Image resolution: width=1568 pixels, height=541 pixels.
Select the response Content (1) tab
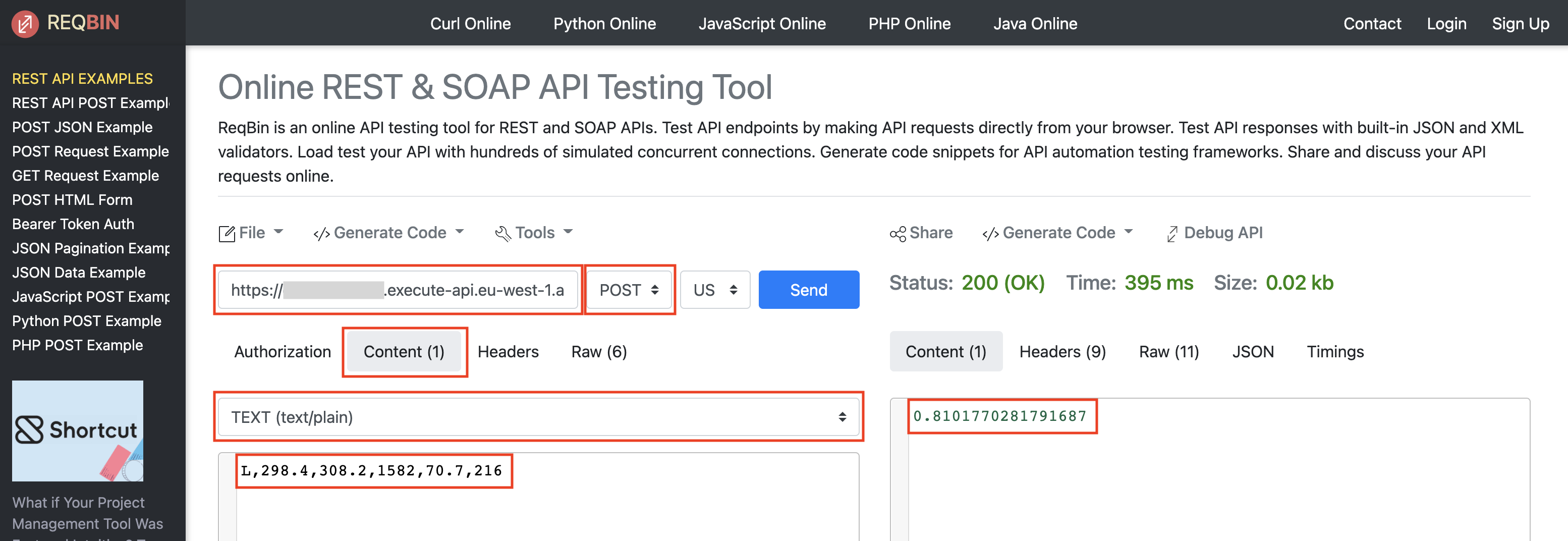[x=946, y=351]
